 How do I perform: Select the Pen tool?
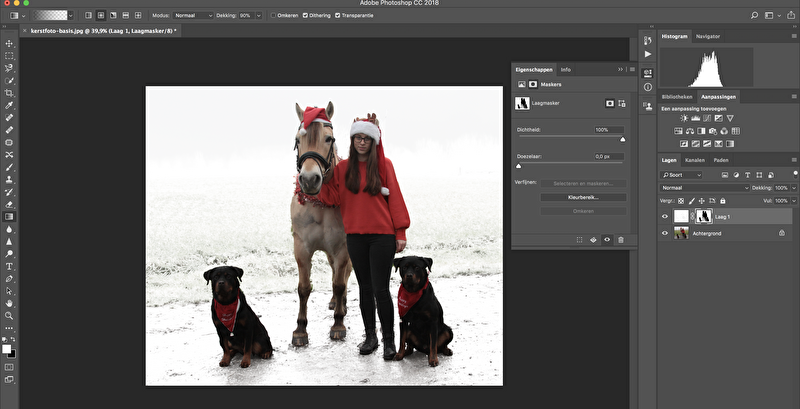pyautogui.click(x=9, y=278)
